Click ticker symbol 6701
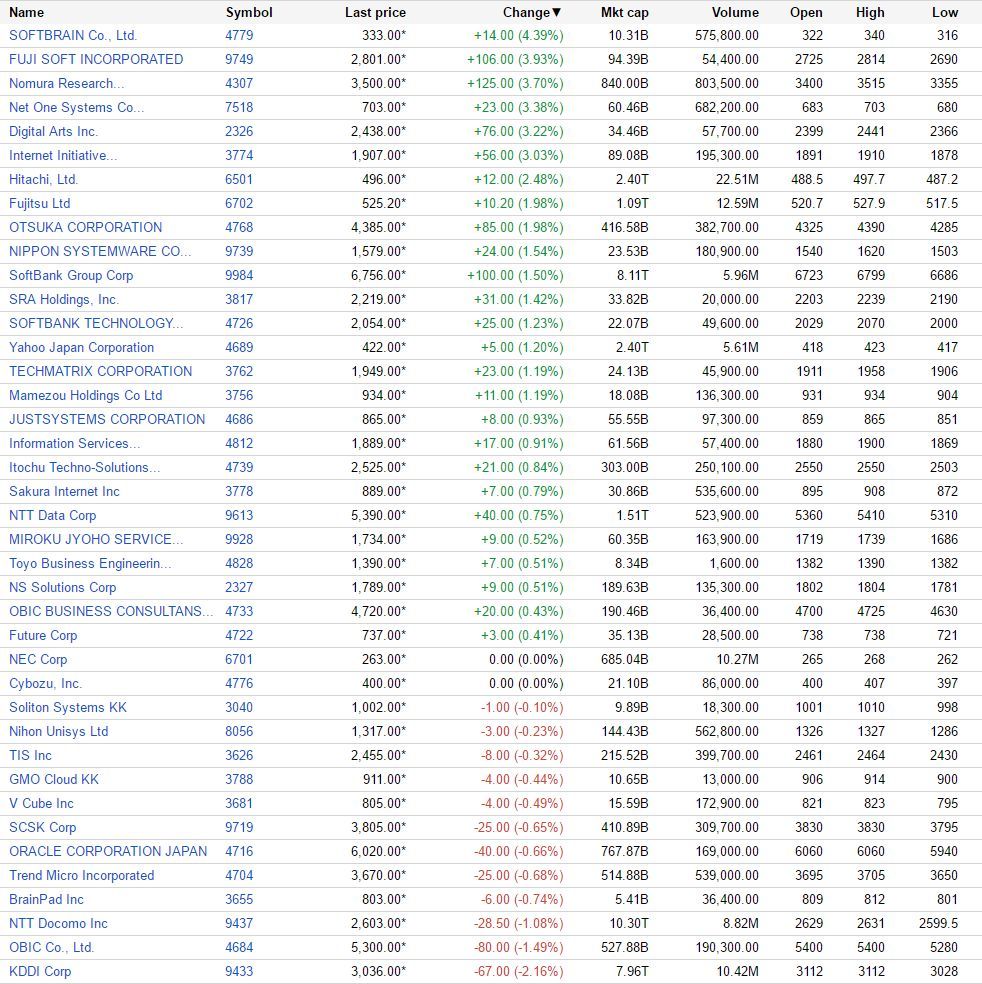 click(239, 660)
